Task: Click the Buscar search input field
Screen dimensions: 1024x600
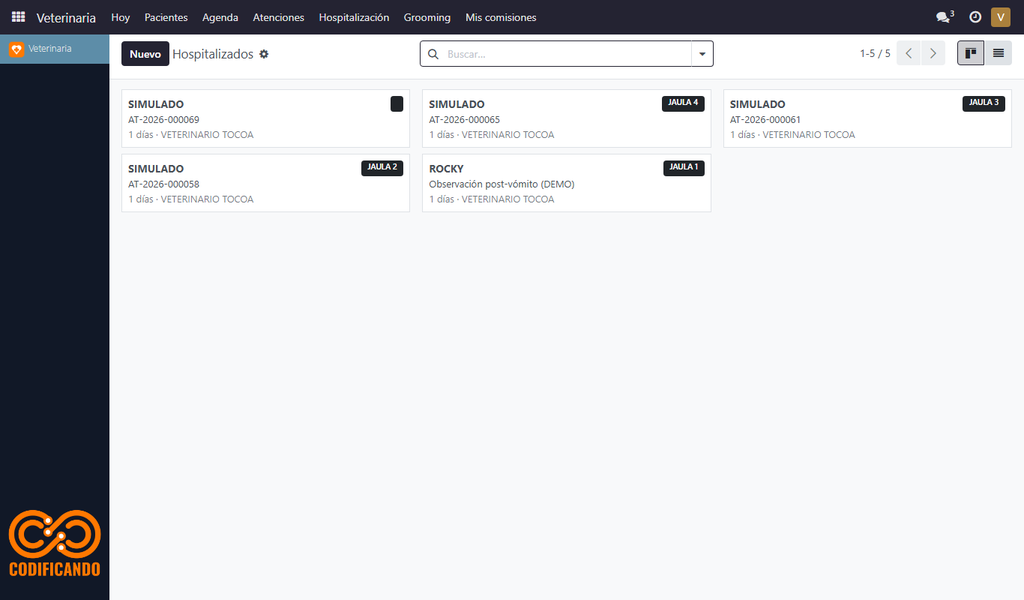Action: coord(566,54)
